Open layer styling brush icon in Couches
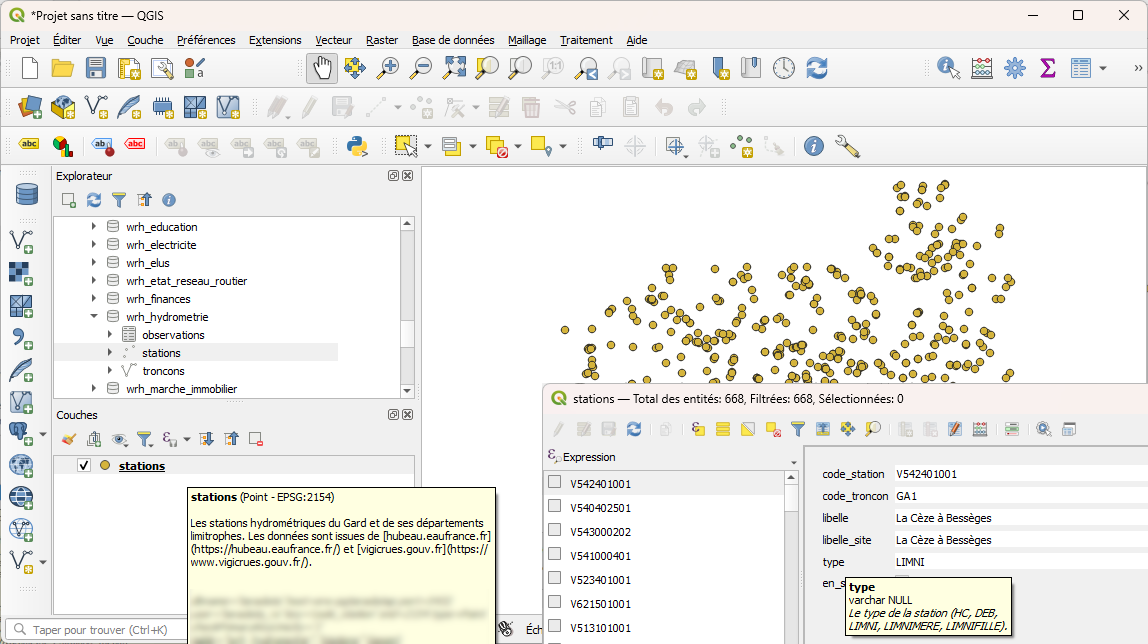1148x644 pixels. [x=69, y=439]
